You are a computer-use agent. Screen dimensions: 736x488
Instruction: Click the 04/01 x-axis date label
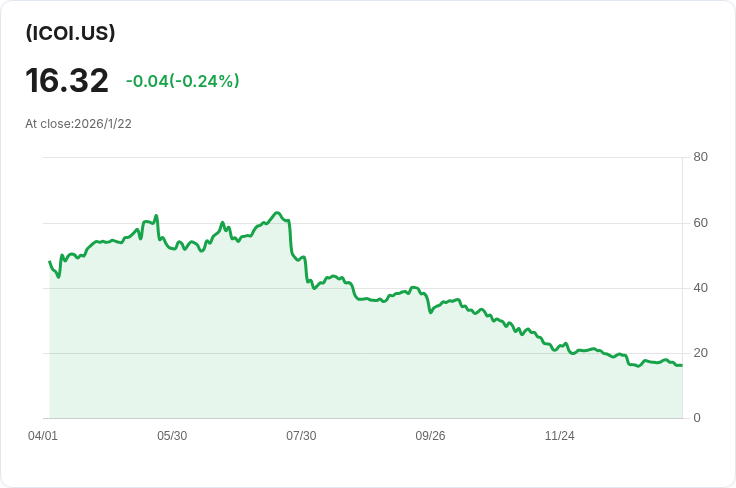tap(43, 436)
